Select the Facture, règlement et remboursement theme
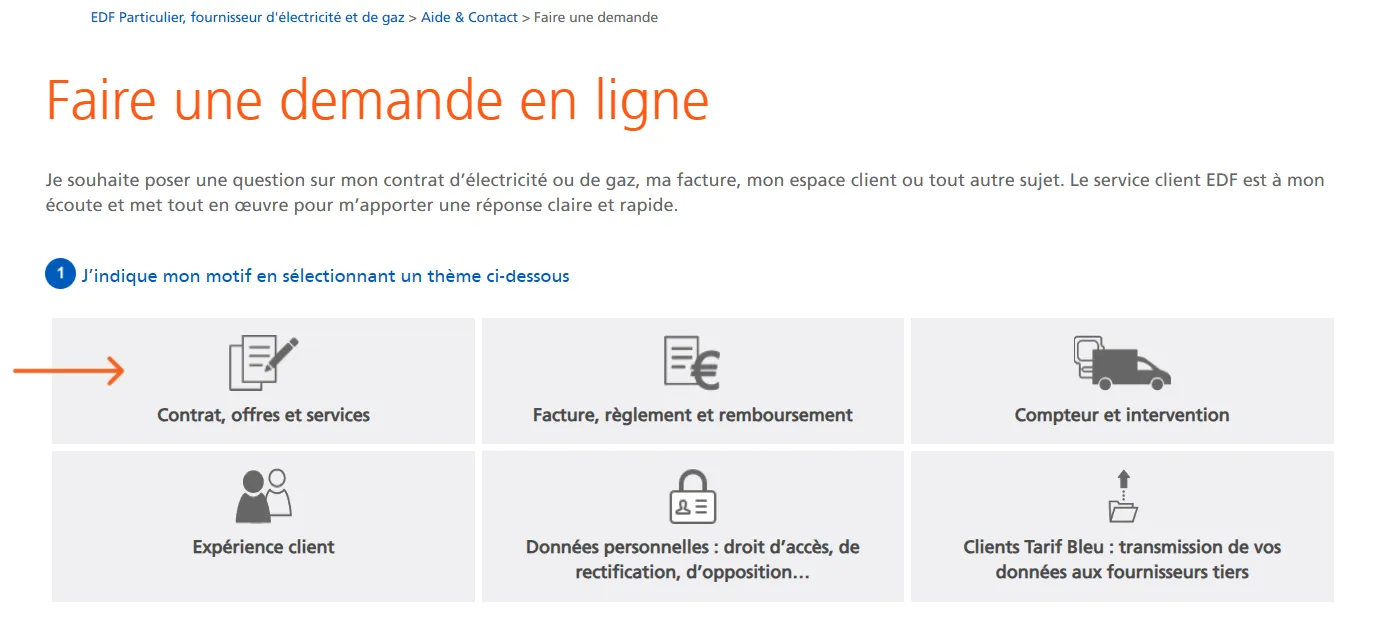Image resolution: width=1376 pixels, height=631 pixels. [x=692, y=380]
